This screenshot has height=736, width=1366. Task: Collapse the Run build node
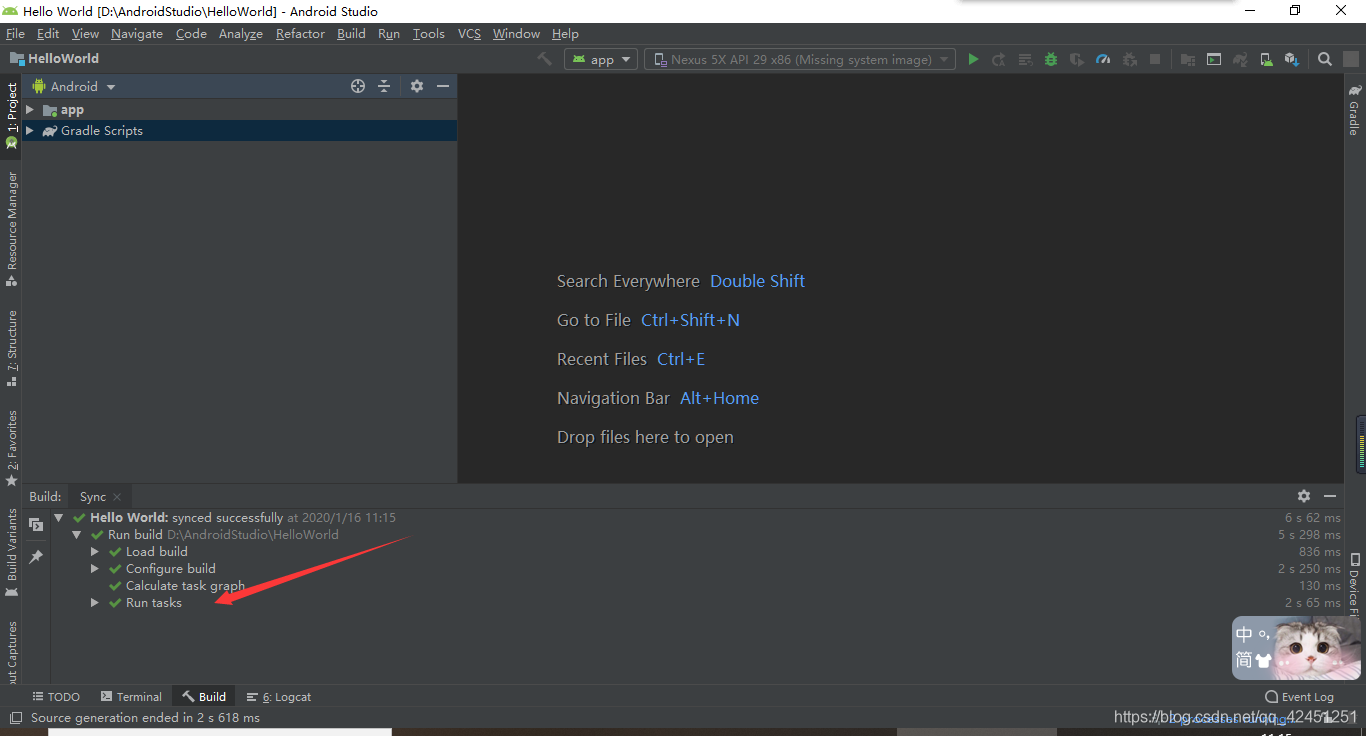tap(77, 535)
